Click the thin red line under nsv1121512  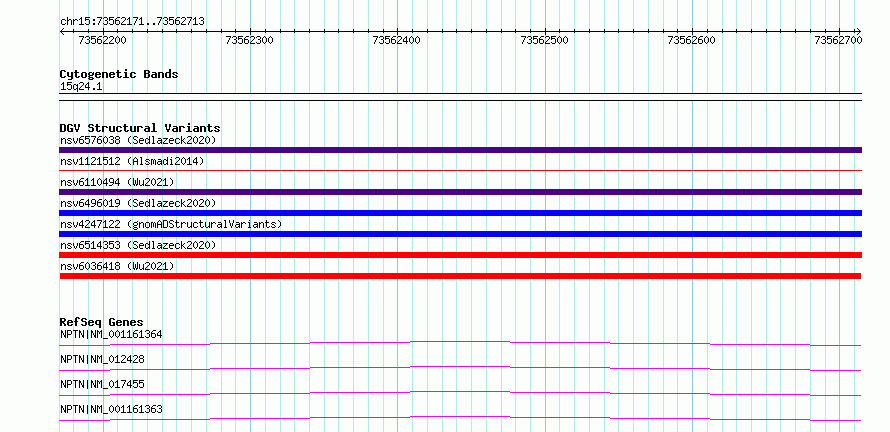[x=460, y=170]
